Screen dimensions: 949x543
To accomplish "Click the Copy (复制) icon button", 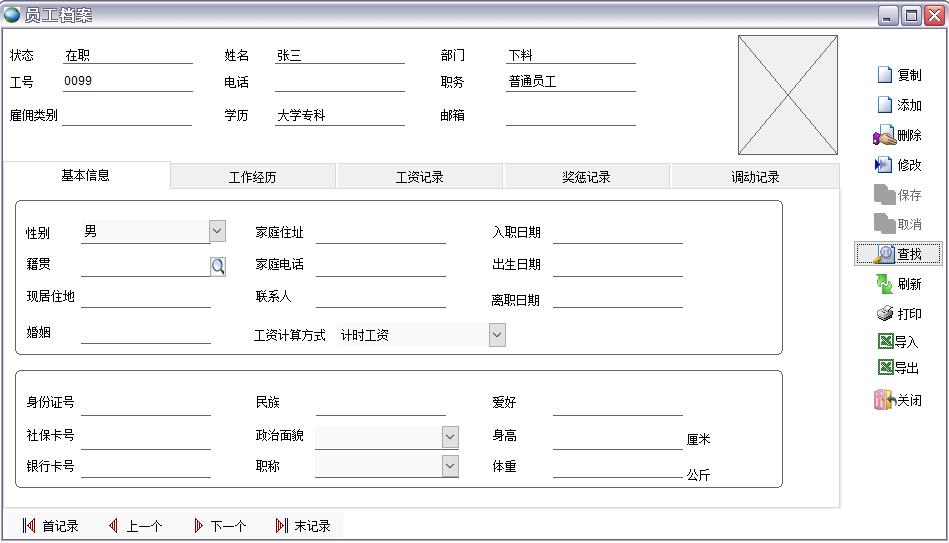I will (885, 75).
